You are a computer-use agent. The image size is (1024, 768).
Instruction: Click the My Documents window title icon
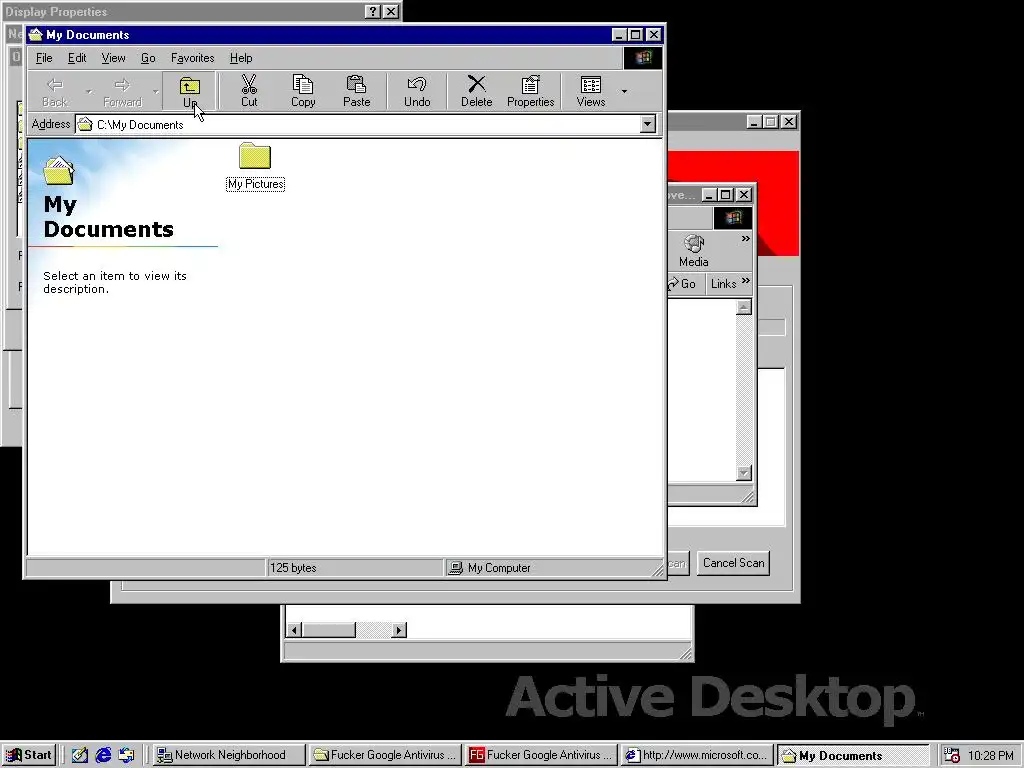(x=36, y=35)
